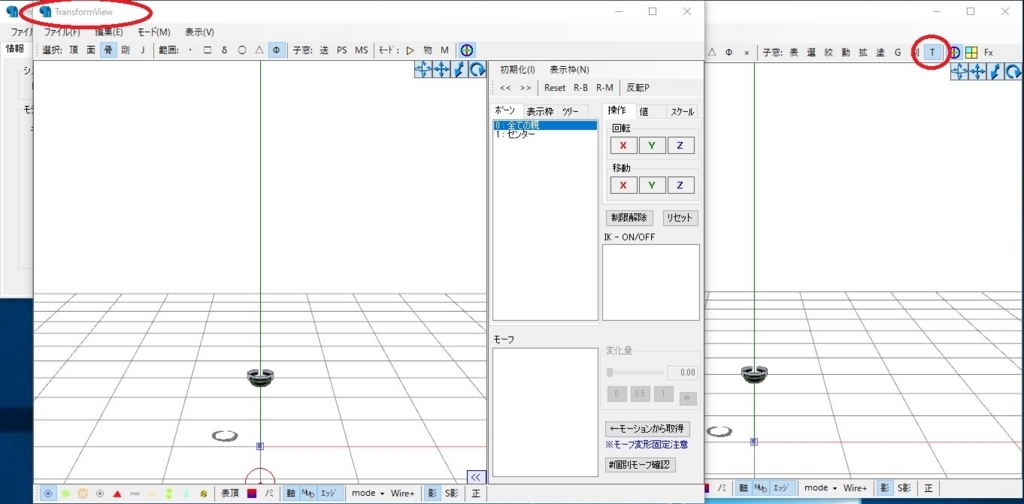Switch to the スケール tab

(x=682, y=112)
